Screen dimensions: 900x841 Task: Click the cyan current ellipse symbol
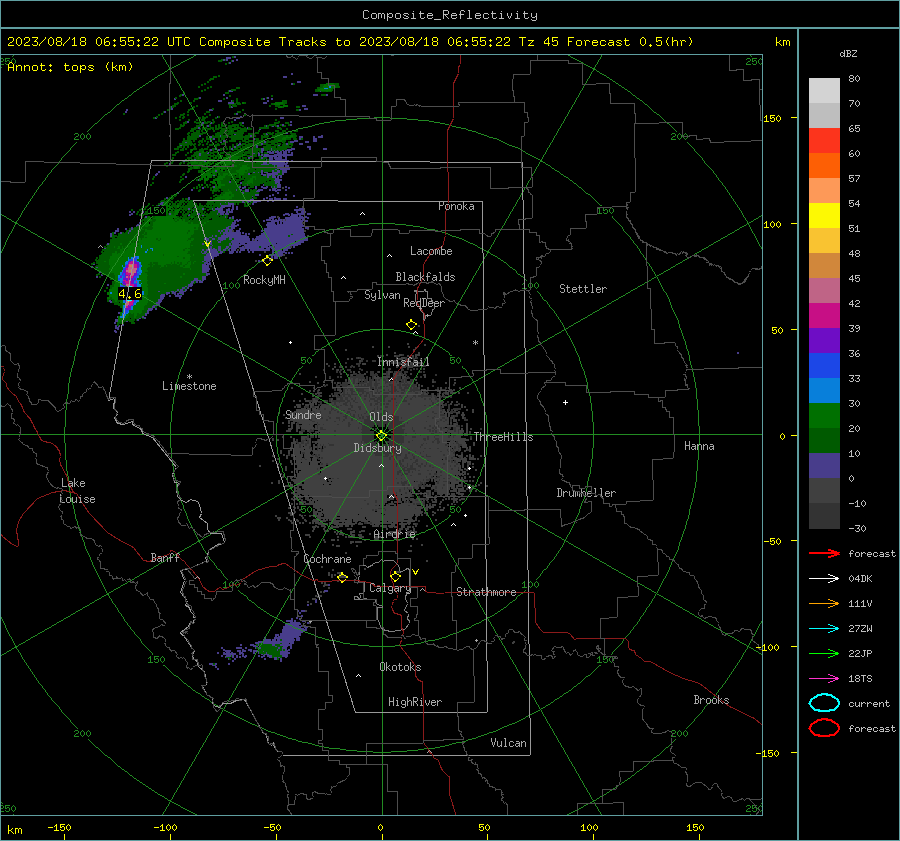(824, 703)
